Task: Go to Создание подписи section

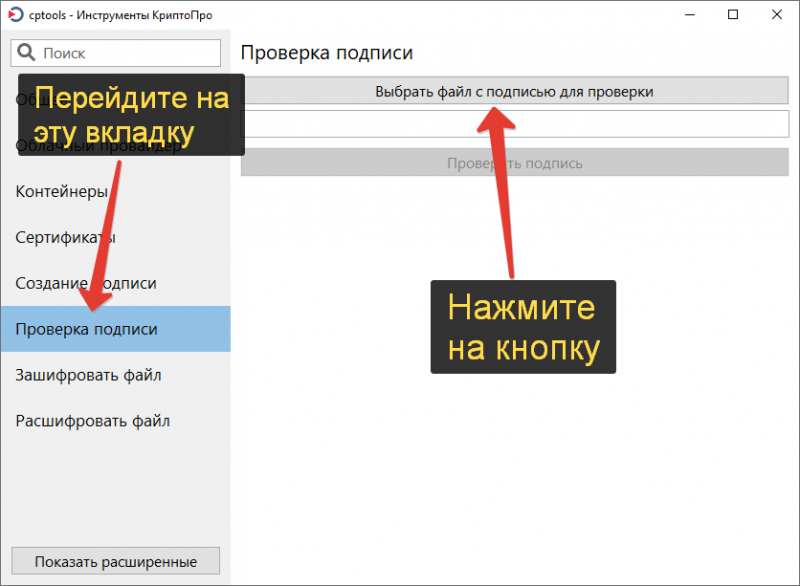Action: click(x=116, y=283)
